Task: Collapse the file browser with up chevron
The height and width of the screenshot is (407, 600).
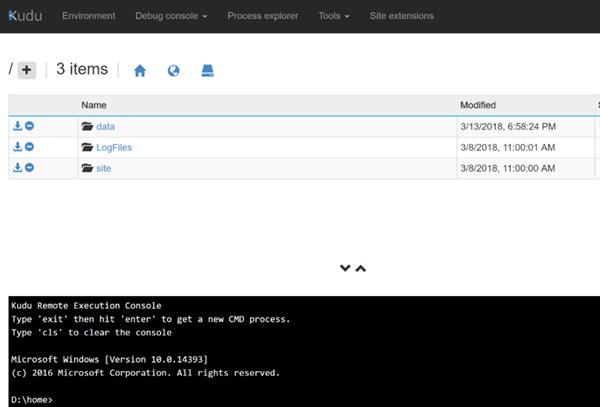Action: click(x=361, y=268)
